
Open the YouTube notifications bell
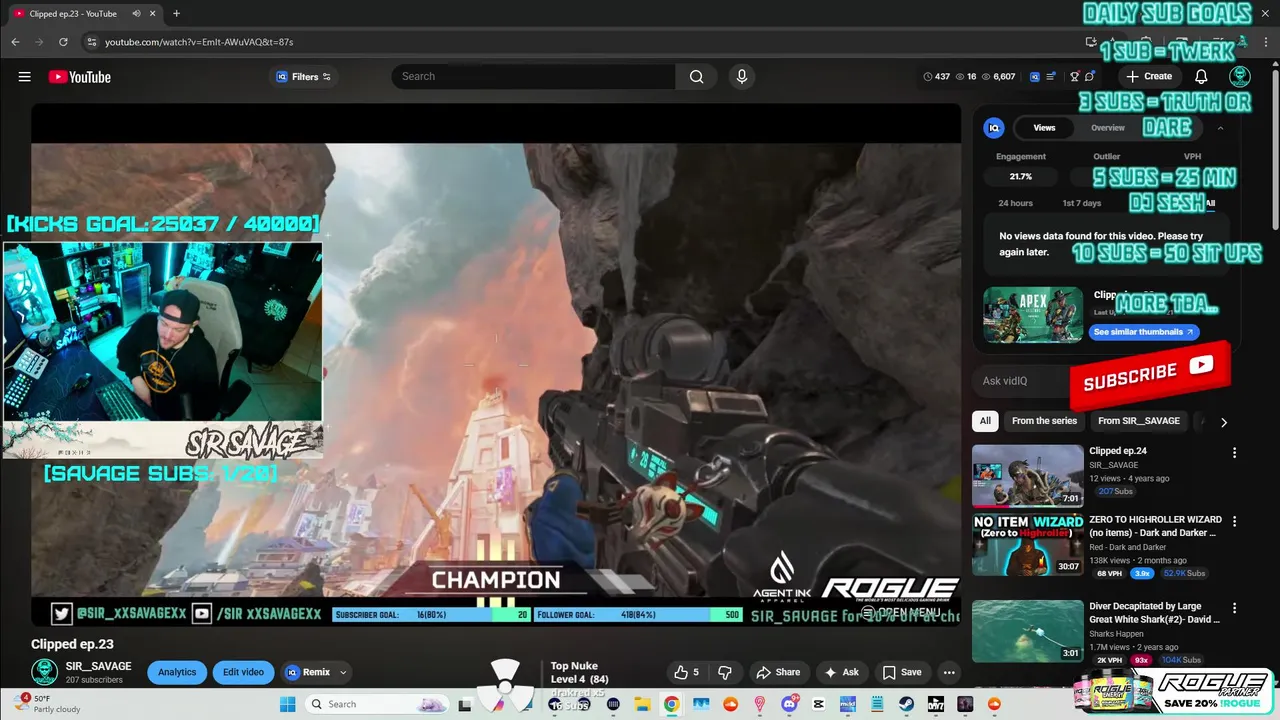(1201, 77)
